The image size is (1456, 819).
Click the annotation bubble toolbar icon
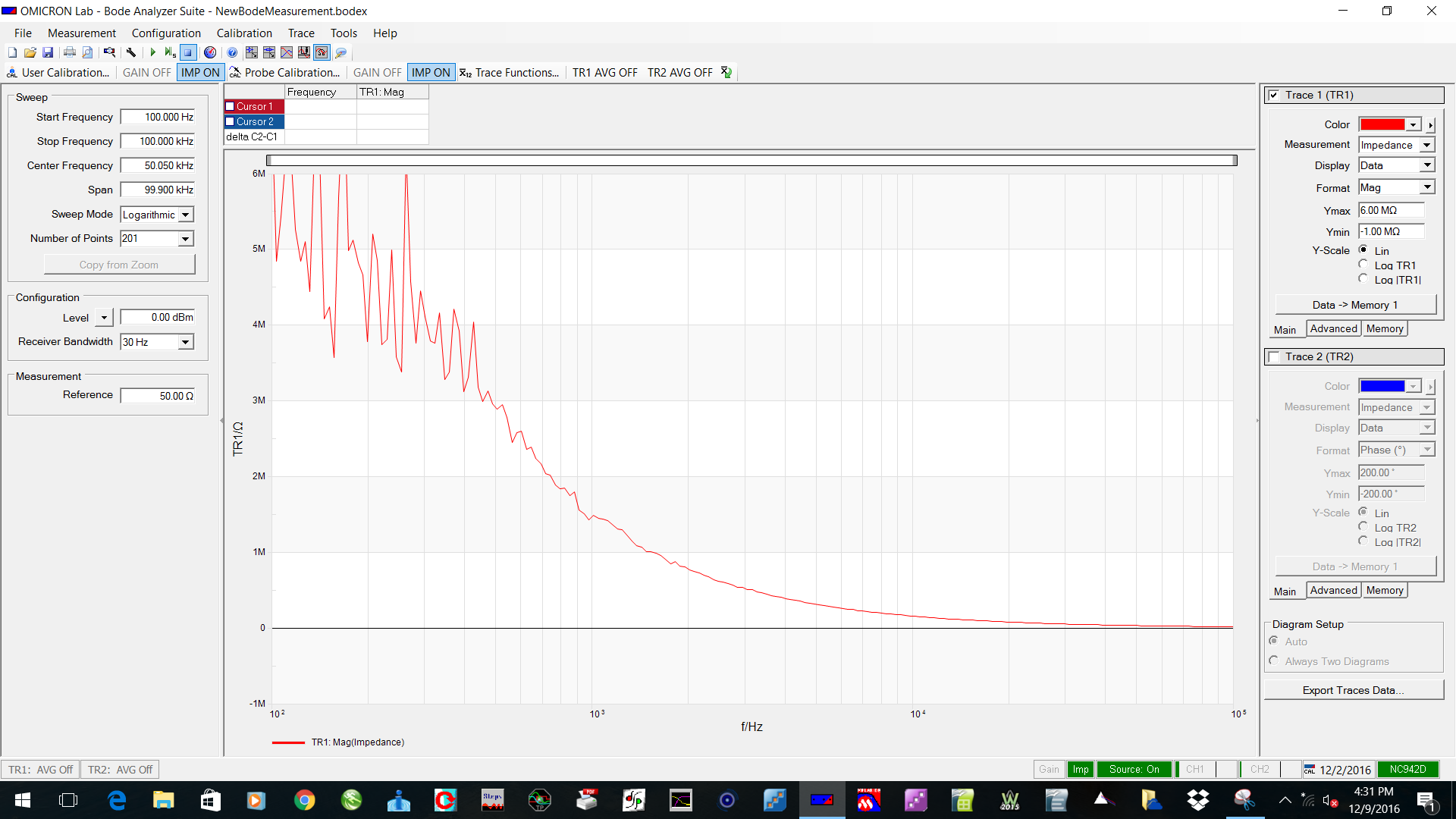click(x=341, y=52)
